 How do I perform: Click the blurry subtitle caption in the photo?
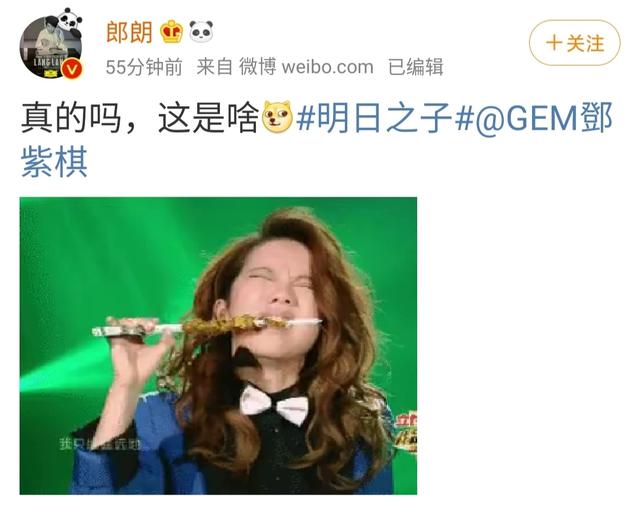tap(100, 444)
